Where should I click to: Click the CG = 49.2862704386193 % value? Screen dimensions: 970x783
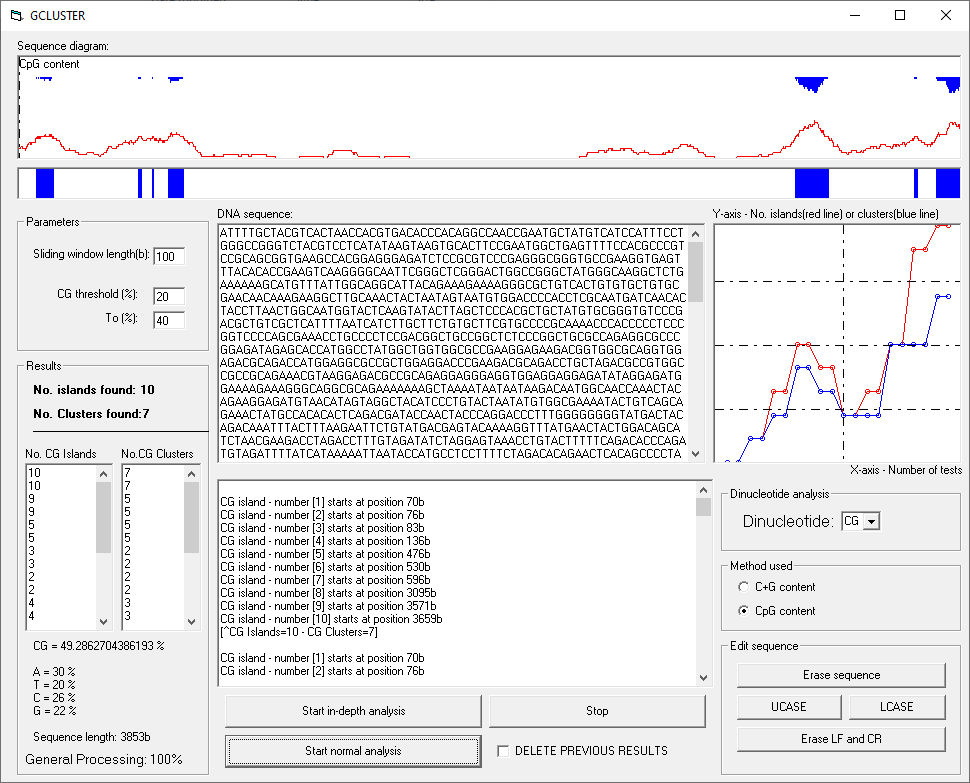[x=99, y=646]
